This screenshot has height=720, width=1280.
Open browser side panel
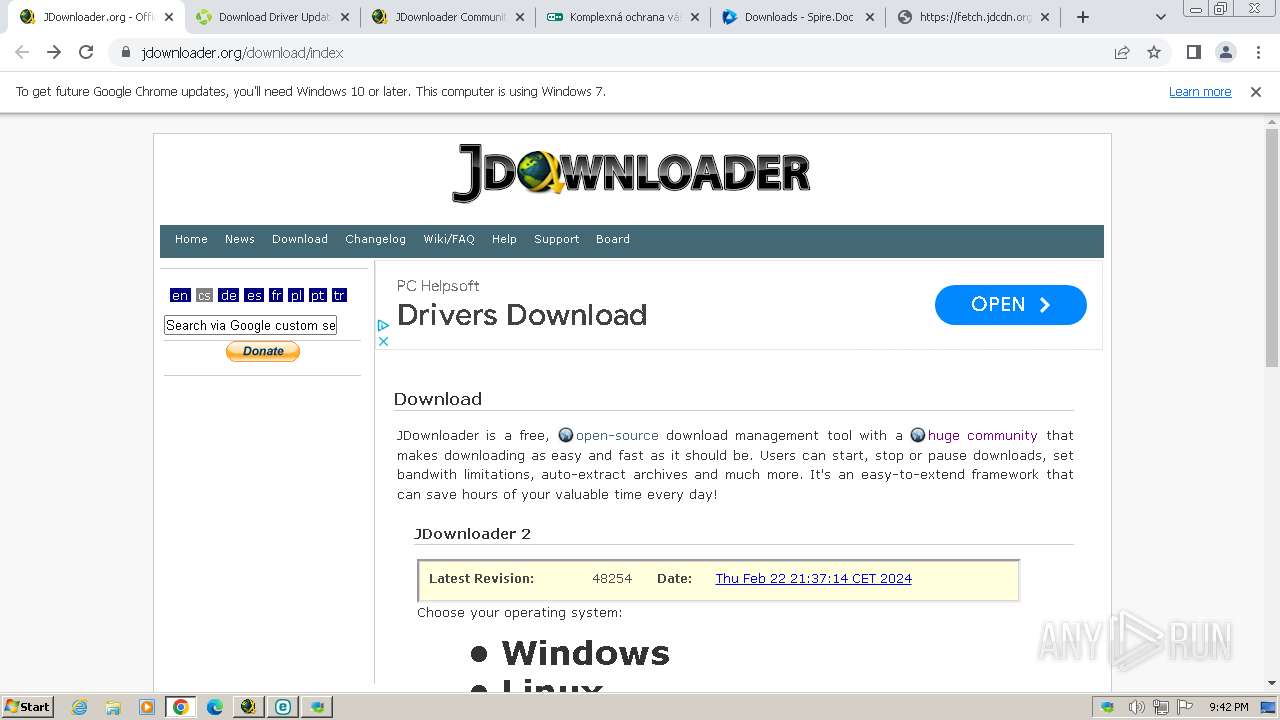click(1193, 52)
